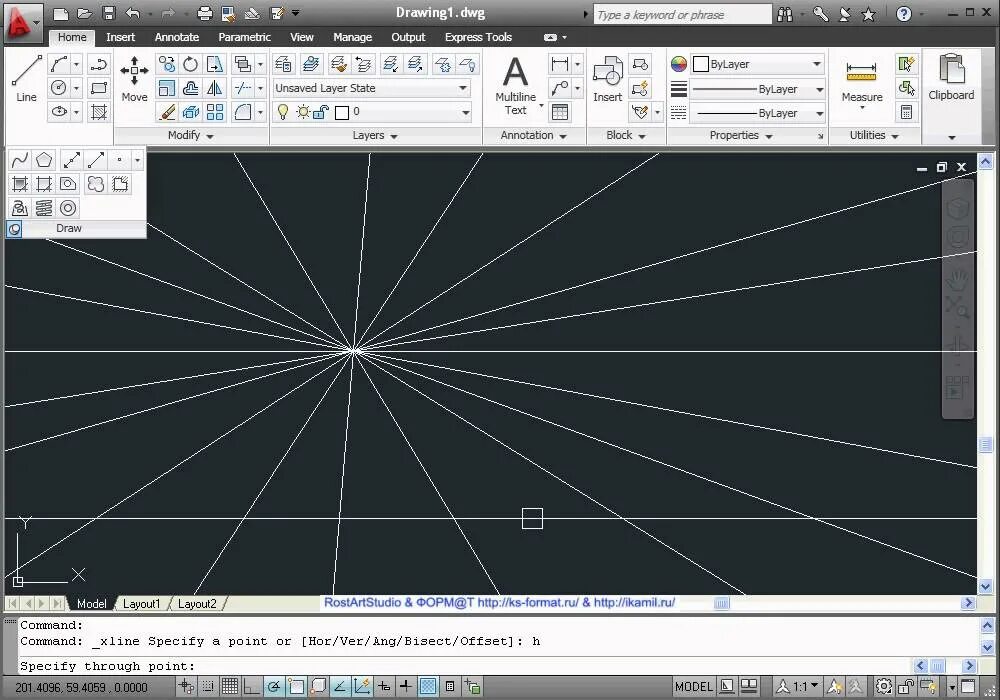1000x700 pixels.
Task: Select the Spline tool in Draw flyout
Action: 20,159
